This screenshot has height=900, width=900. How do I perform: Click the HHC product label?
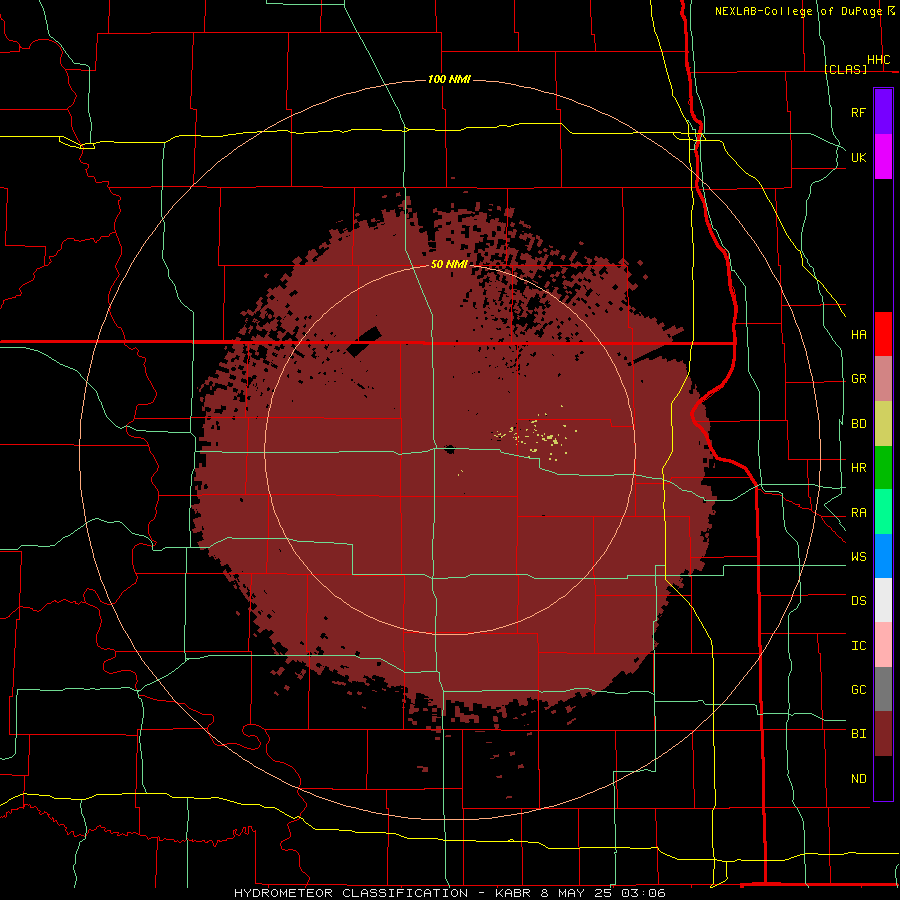pos(878,60)
